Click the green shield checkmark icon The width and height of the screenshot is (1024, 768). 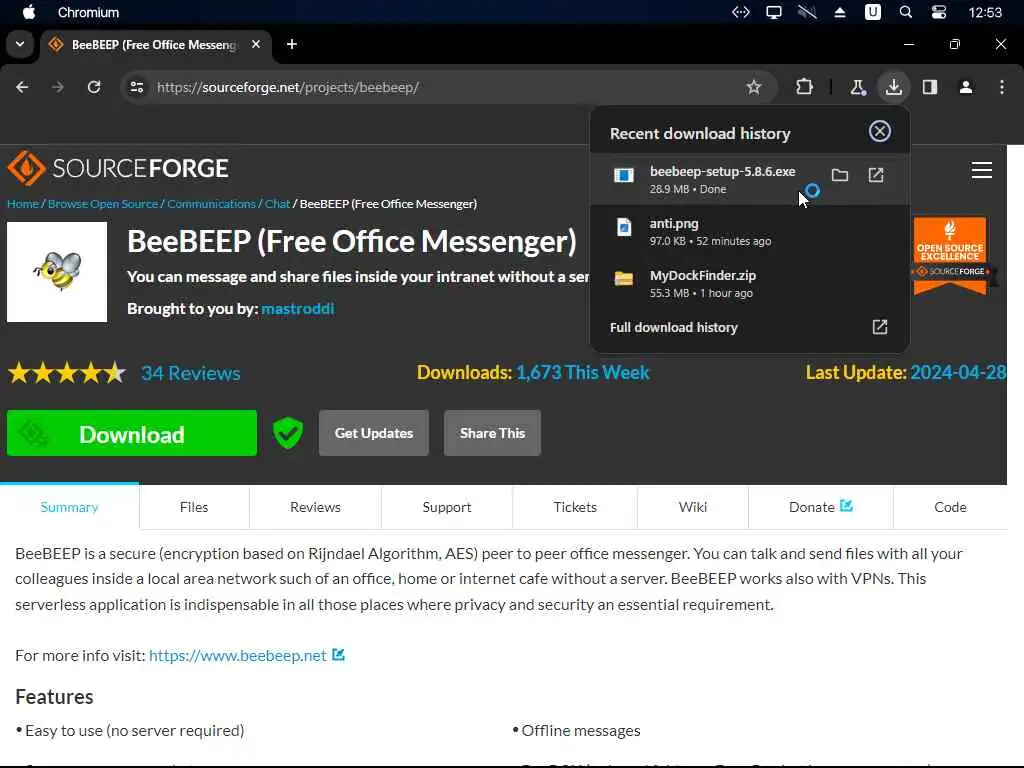288,433
